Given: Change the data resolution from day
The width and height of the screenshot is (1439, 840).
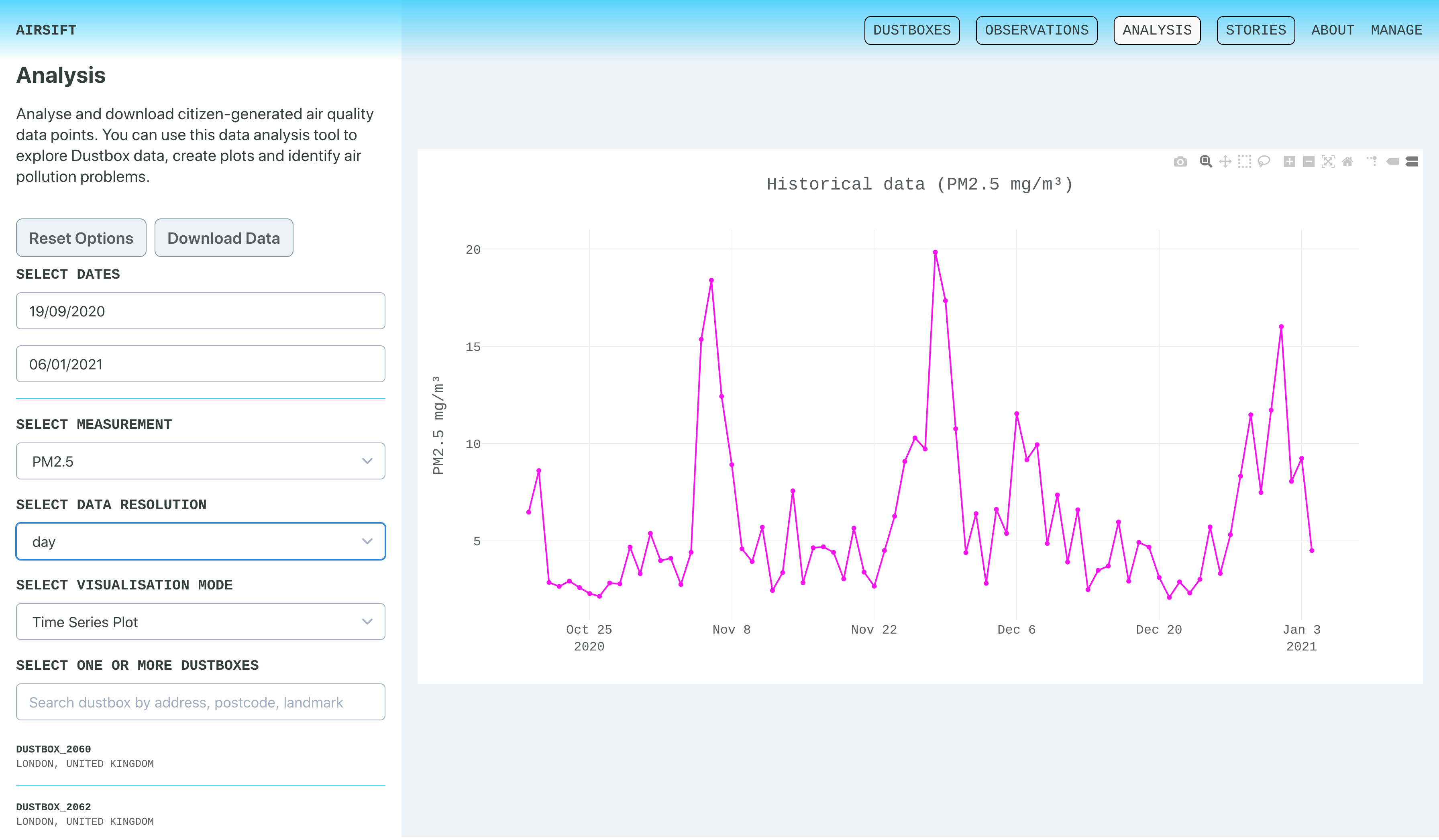Looking at the screenshot, I should (201, 541).
